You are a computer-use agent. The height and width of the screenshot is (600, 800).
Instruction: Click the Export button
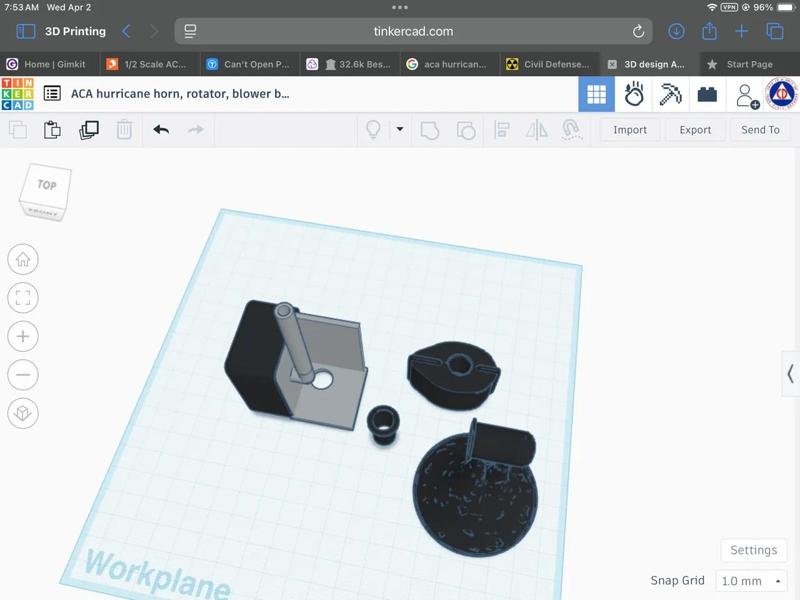click(695, 130)
